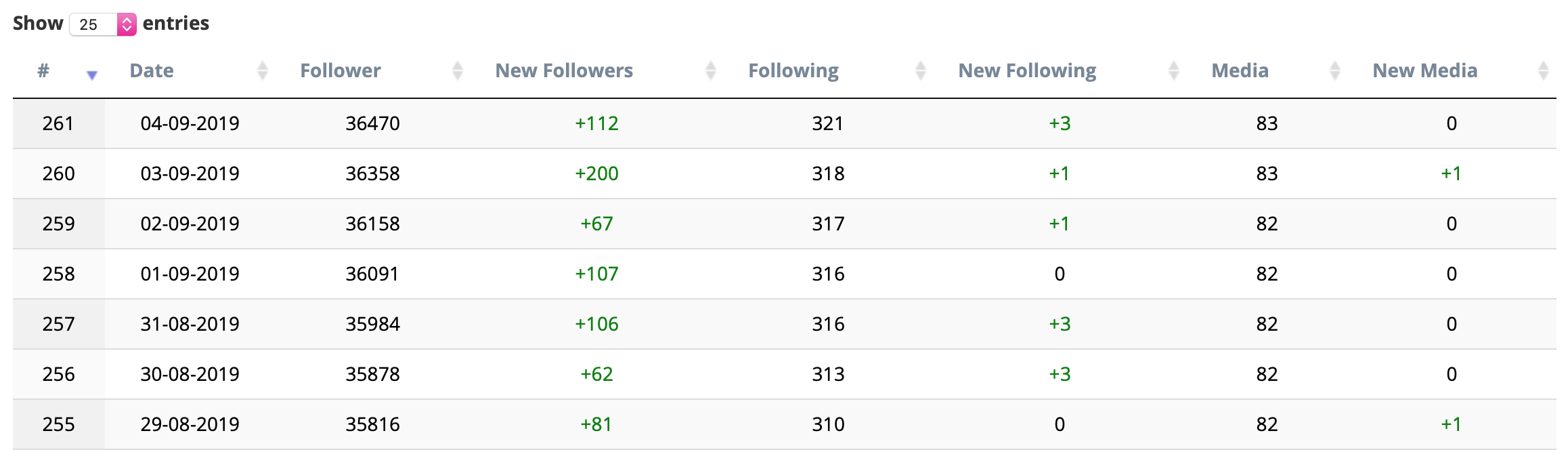Viewport: 1568px width, 450px height.
Task: Select row 257 dated 31-08-2019
Action: [x=784, y=324]
